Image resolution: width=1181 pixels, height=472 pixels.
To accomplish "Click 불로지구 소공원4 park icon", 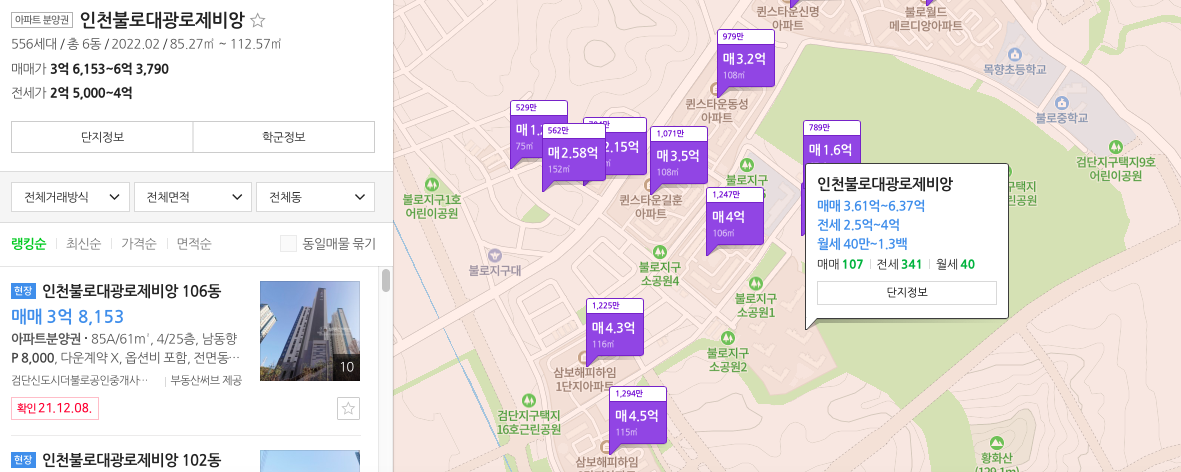I will pyautogui.click(x=660, y=251).
